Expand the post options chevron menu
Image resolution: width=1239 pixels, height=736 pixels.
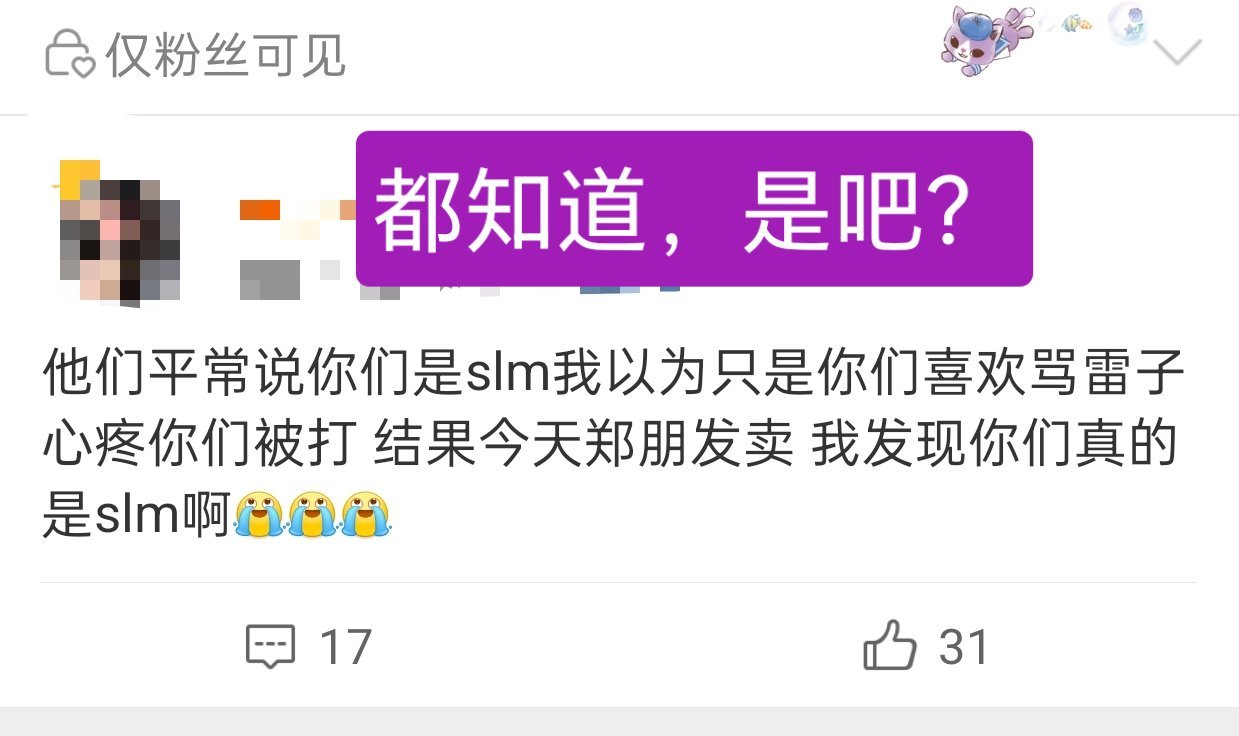point(1177,51)
